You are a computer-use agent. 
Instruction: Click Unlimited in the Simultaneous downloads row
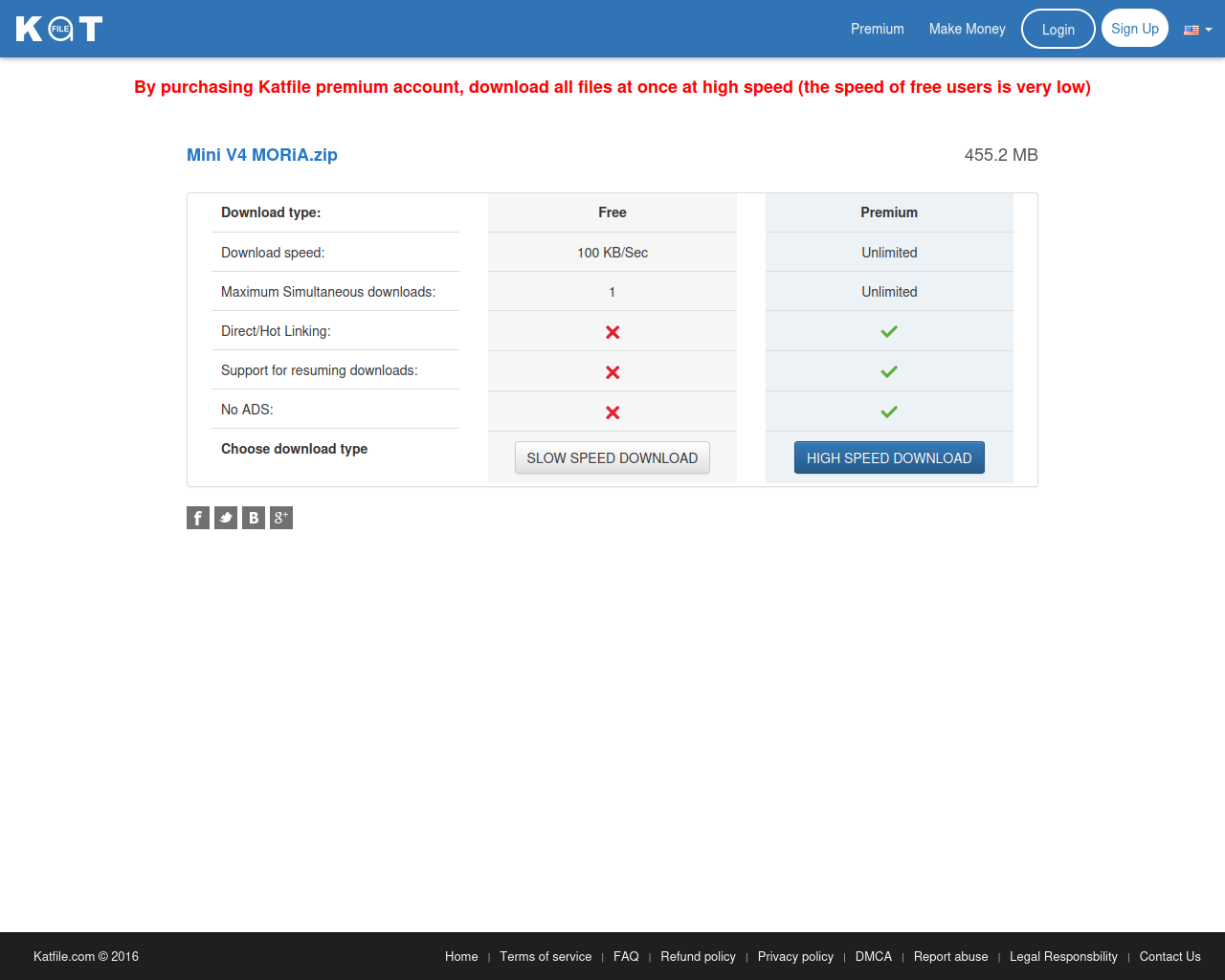point(889,292)
